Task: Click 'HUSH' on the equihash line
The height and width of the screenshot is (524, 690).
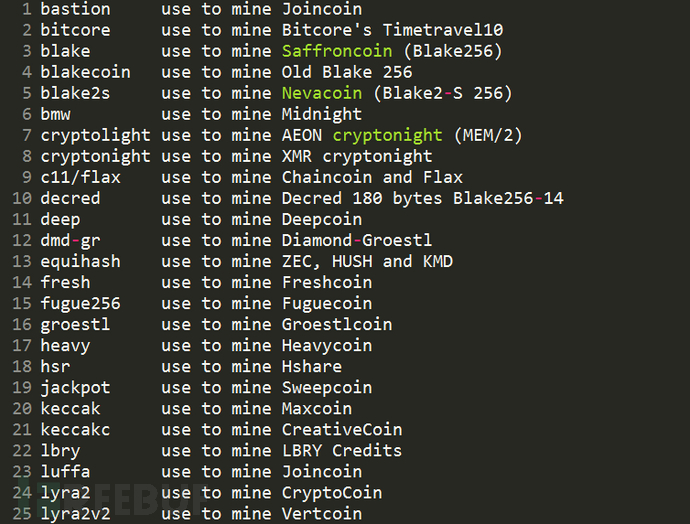Action: coord(352,261)
